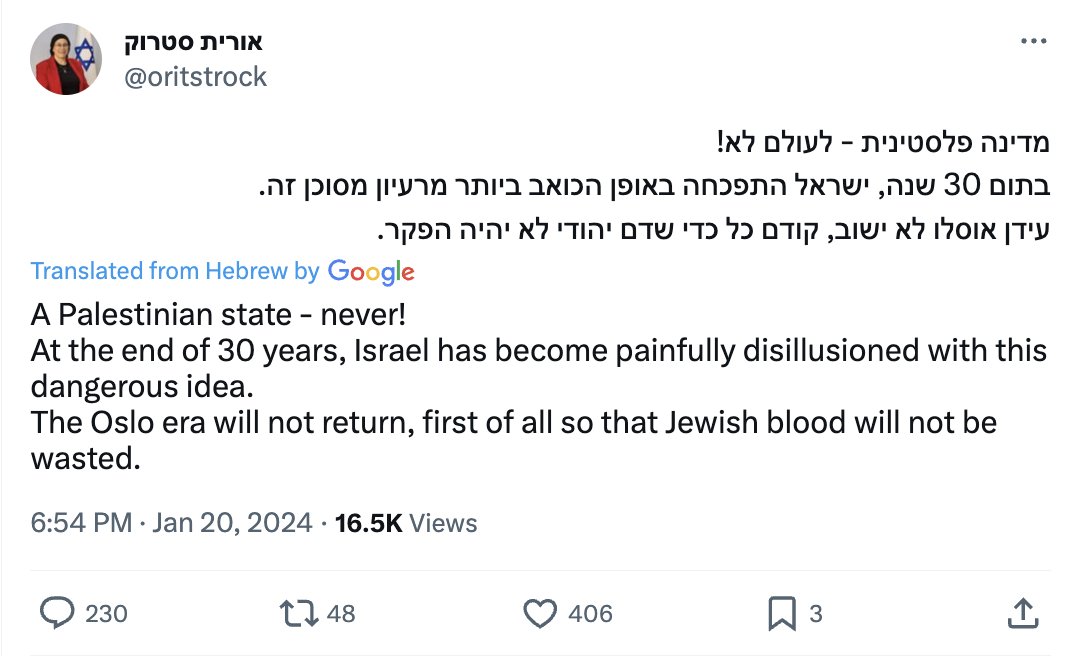The width and height of the screenshot is (1078, 656).
Task: Click the 406 likes count
Action: [590, 613]
